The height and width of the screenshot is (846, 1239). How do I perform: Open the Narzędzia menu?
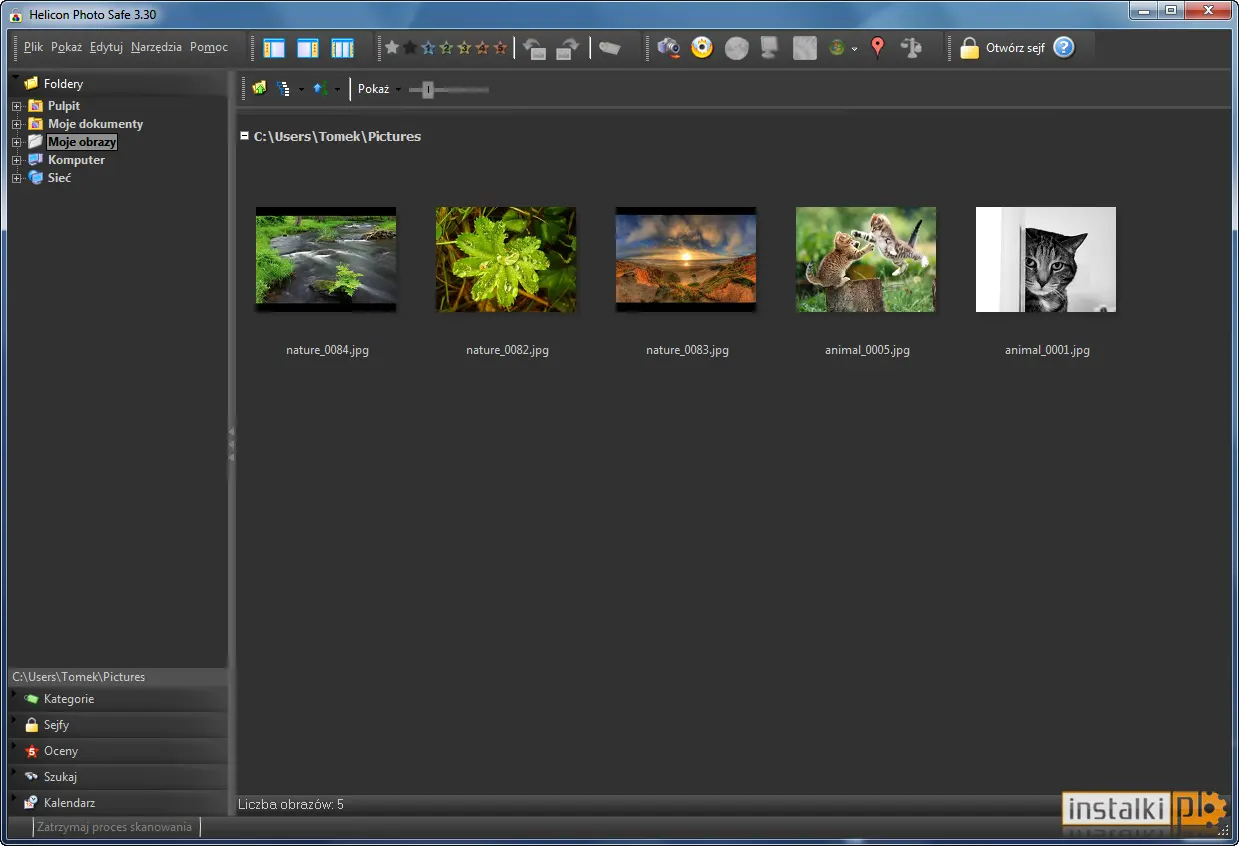[x=156, y=47]
